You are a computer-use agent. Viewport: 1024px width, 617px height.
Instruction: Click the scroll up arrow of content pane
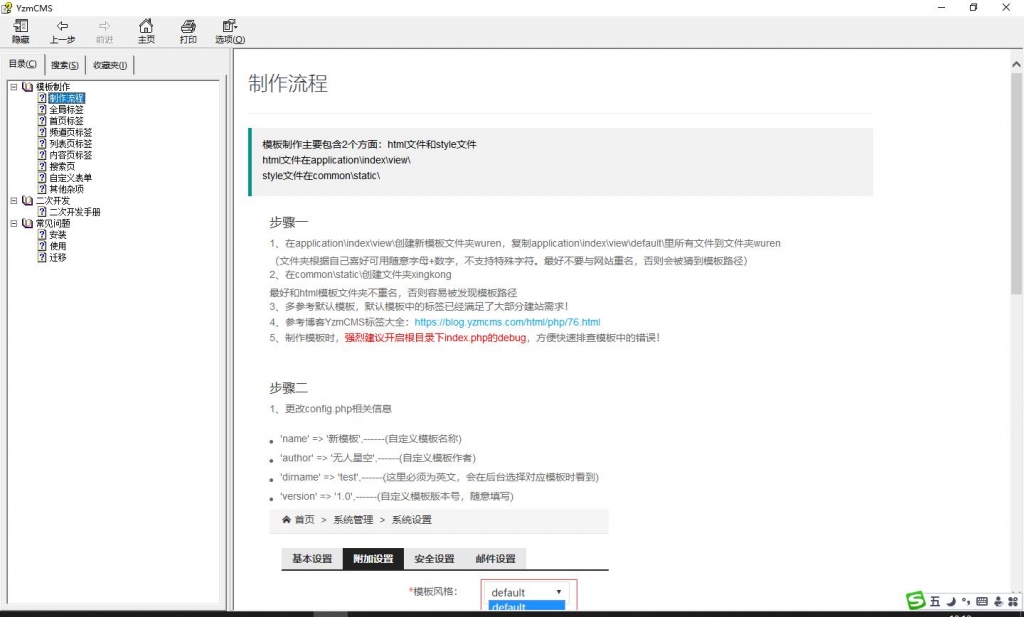[x=1016, y=64]
